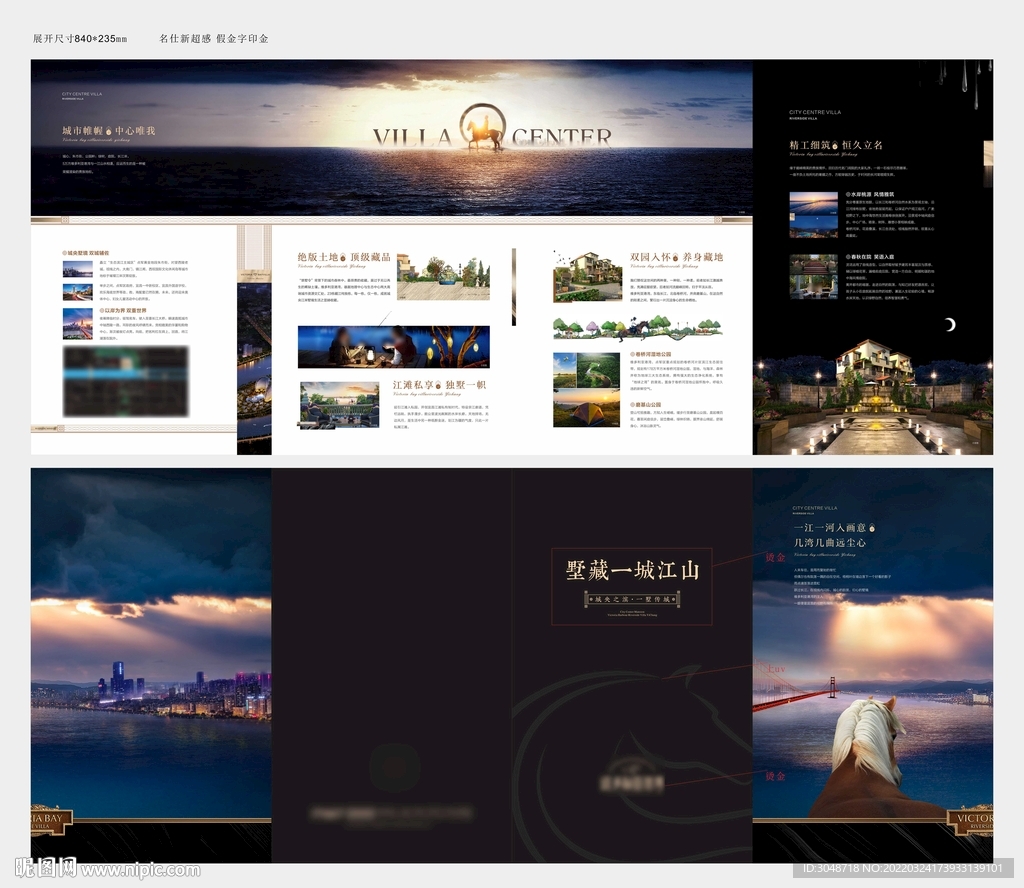
Task: Click the 水岸桃源 风情雅筑 subheading
Action: pos(871,195)
